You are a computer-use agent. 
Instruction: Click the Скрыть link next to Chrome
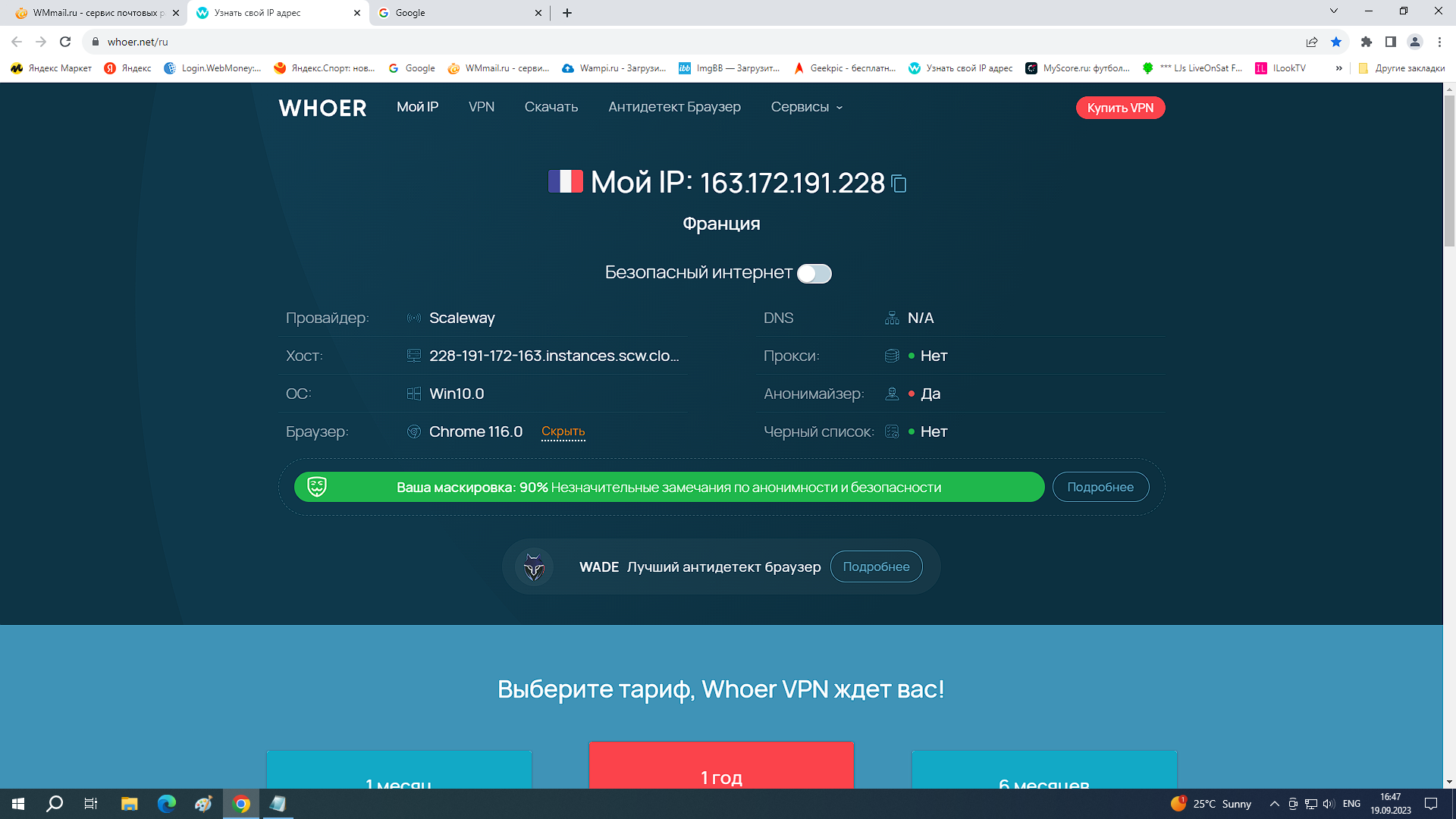click(563, 431)
